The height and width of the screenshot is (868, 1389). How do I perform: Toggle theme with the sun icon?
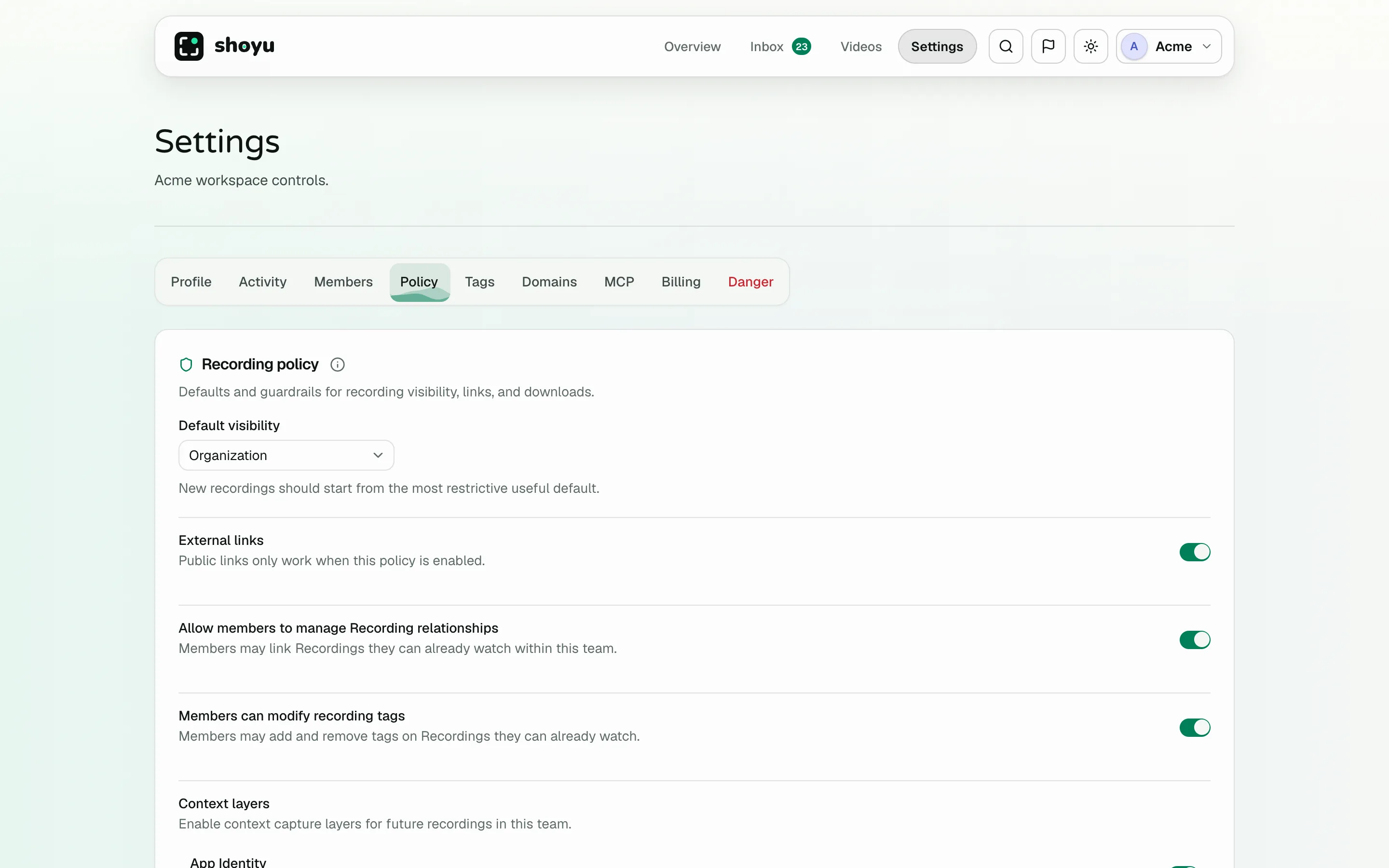click(1090, 46)
